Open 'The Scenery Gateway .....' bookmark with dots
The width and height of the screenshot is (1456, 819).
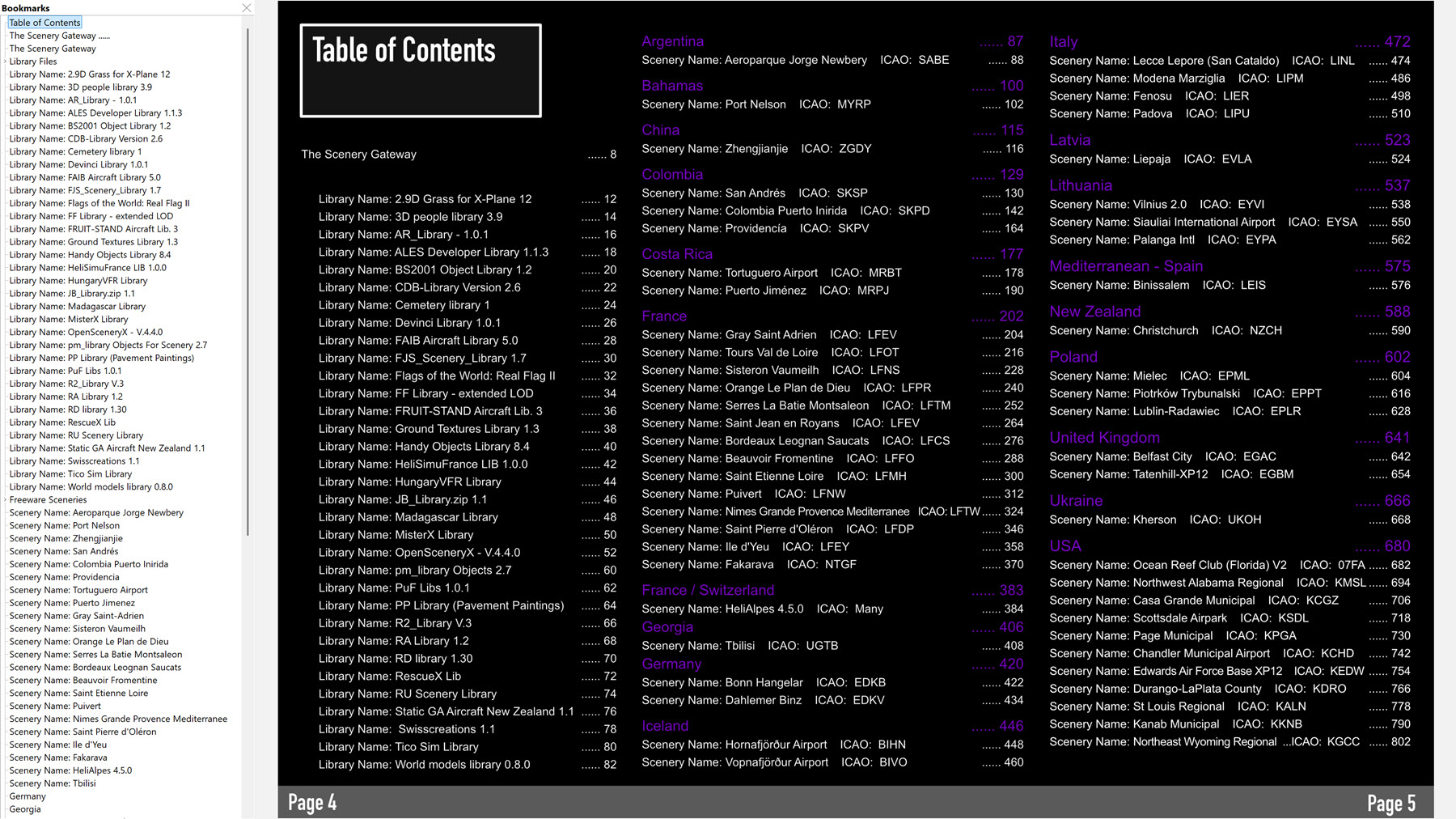tap(59, 36)
